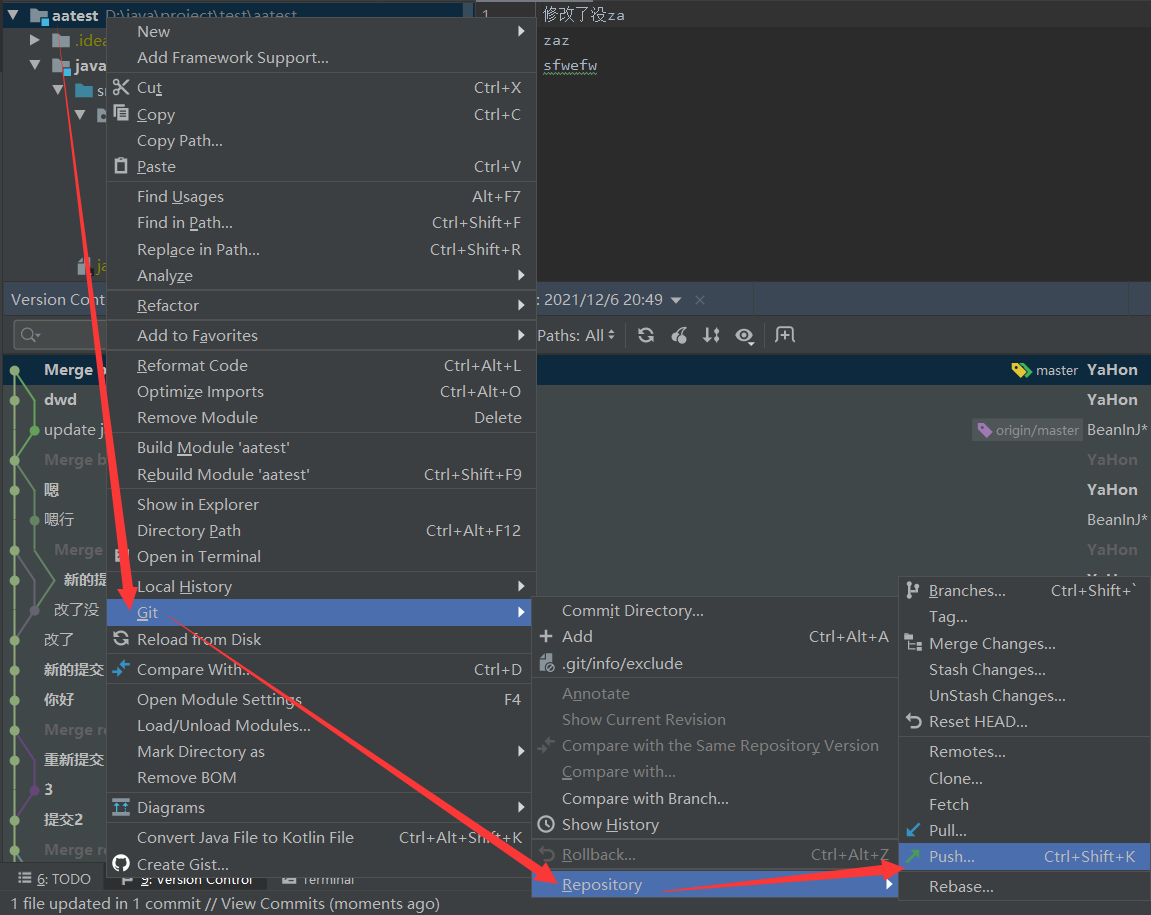Open the Refactor submenu arrow
This screenshot has width=1151, height=915.
point(520,305)
